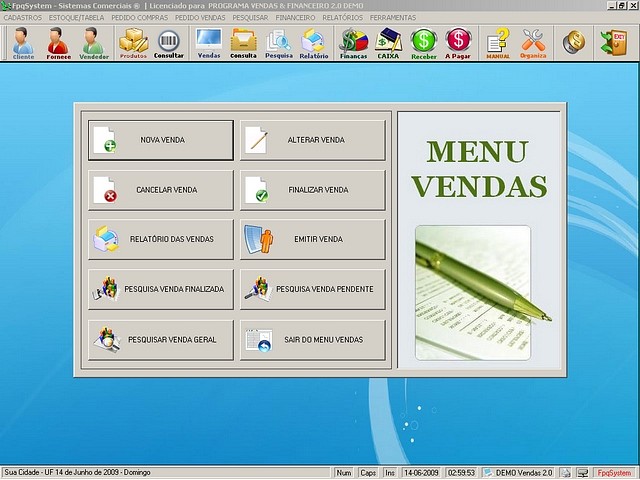Open the Produtos boxes icon
The width and height of the screenshot is (640, 480).
click(x=133, y=43)
